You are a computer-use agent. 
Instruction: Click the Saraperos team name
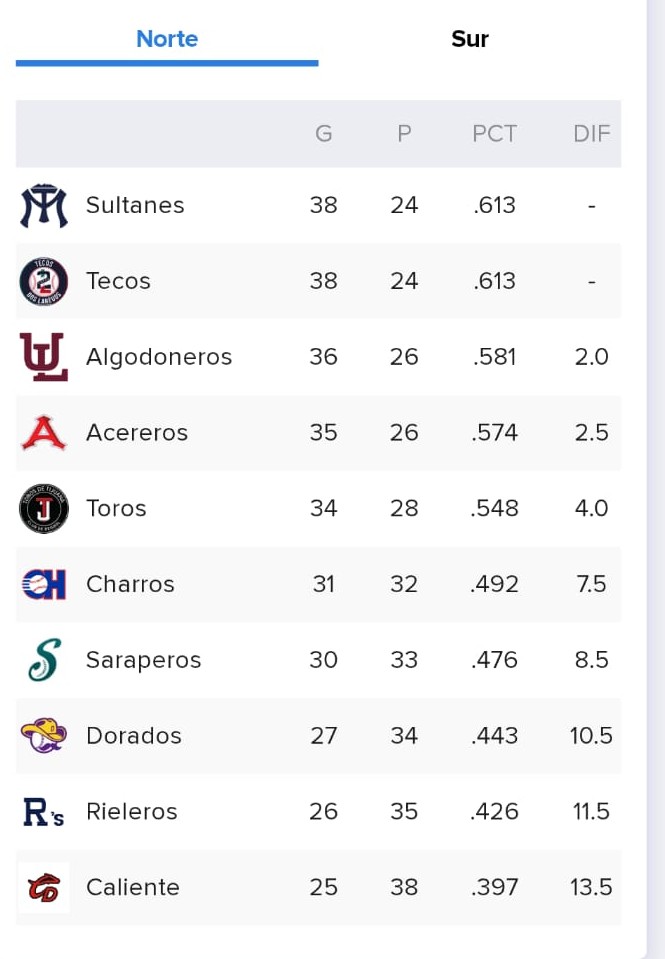144,660
